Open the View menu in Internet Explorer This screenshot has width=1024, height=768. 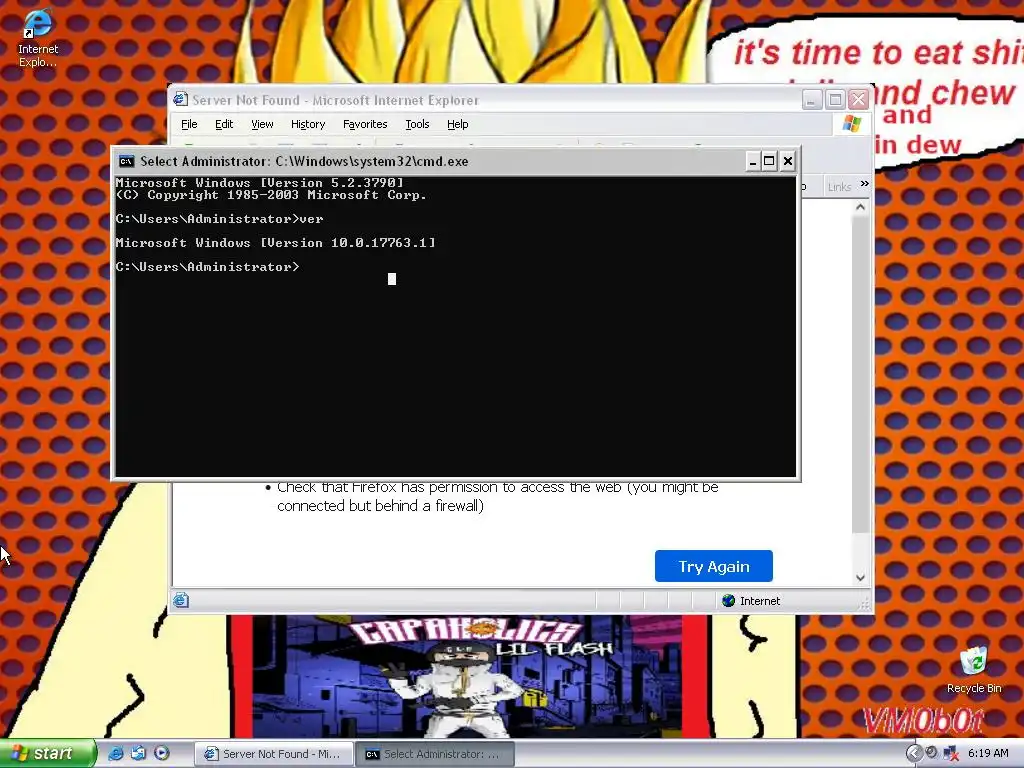click(x=262, y=124)
